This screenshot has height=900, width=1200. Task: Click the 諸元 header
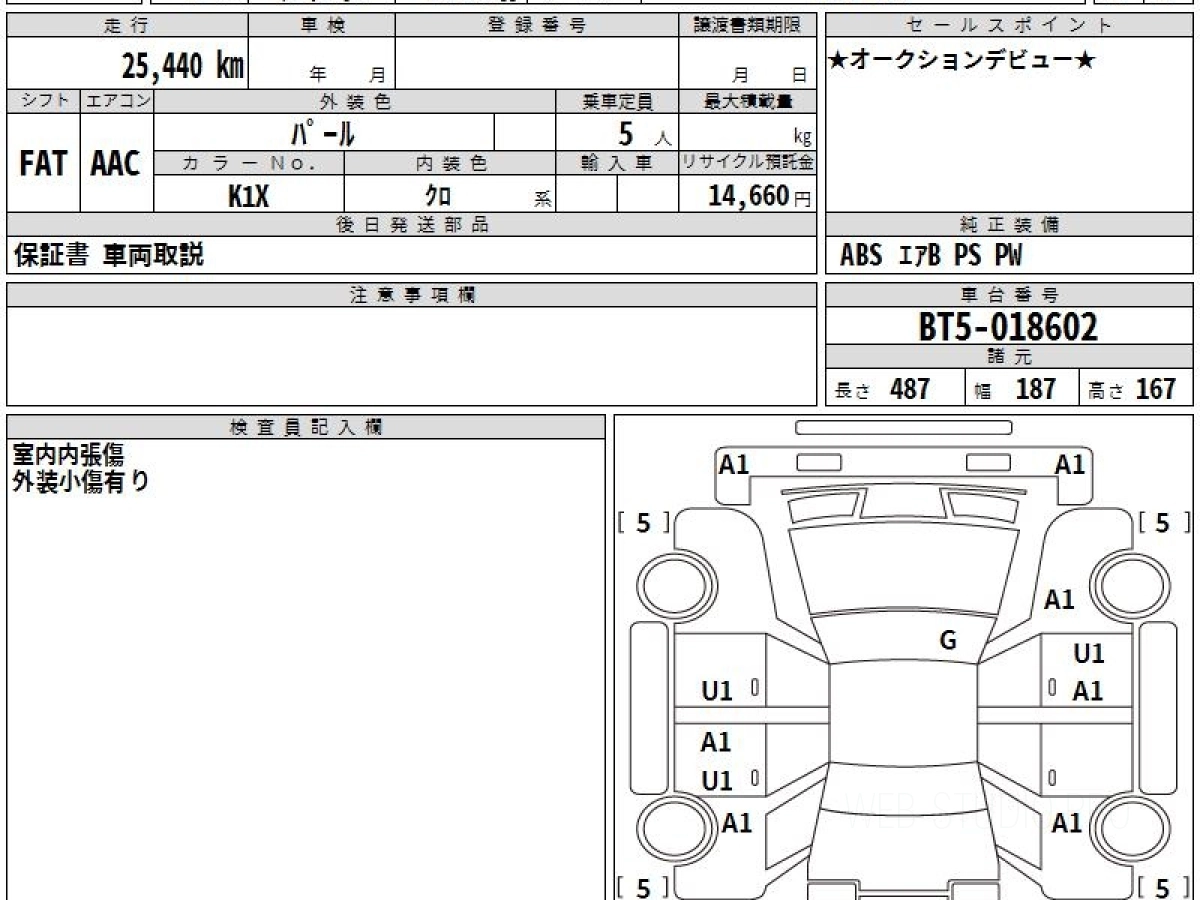coord(1010,358)
